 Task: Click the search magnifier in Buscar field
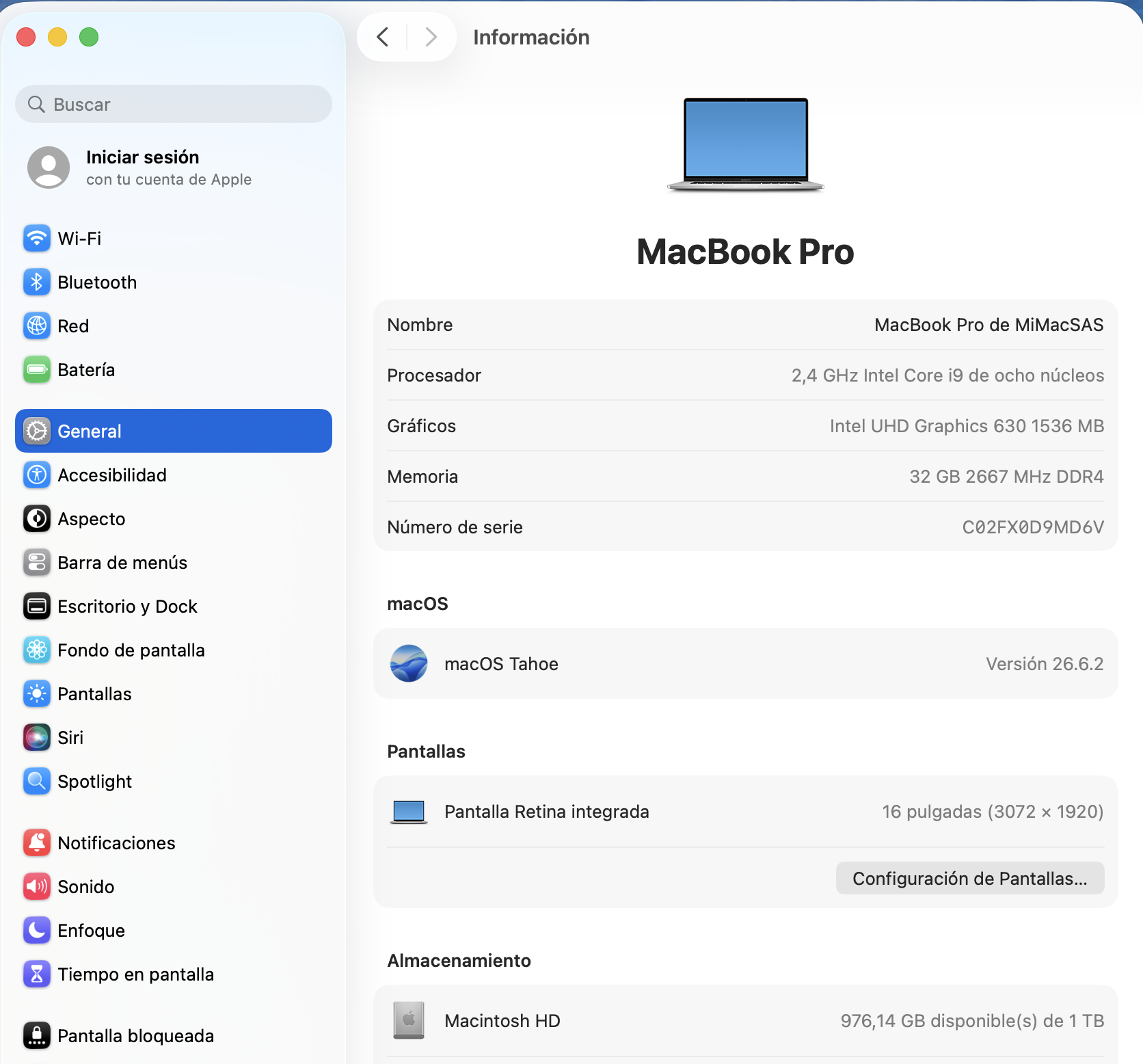[x=36, y=105]
